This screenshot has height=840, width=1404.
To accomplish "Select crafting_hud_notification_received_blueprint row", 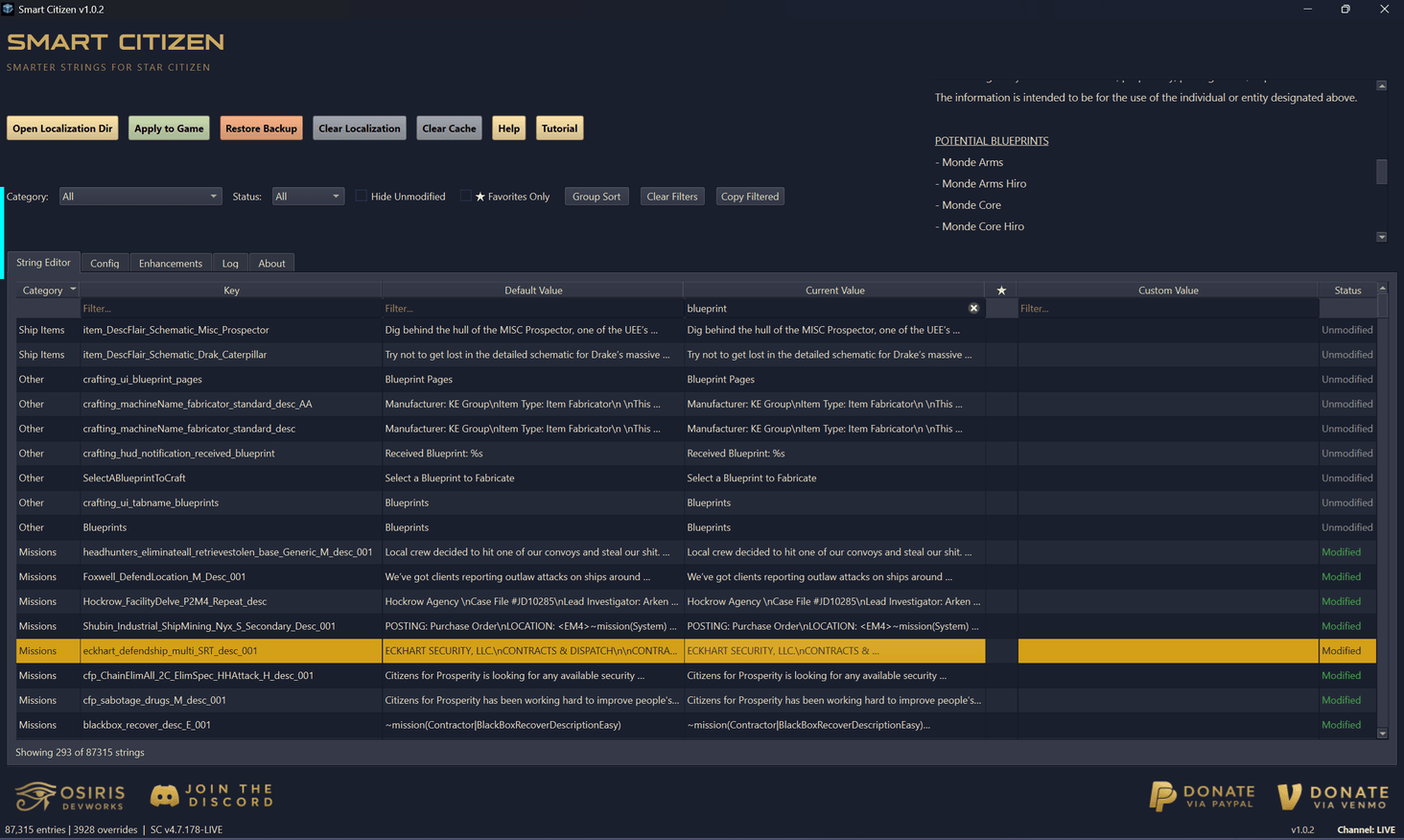I will coord(696,454).
